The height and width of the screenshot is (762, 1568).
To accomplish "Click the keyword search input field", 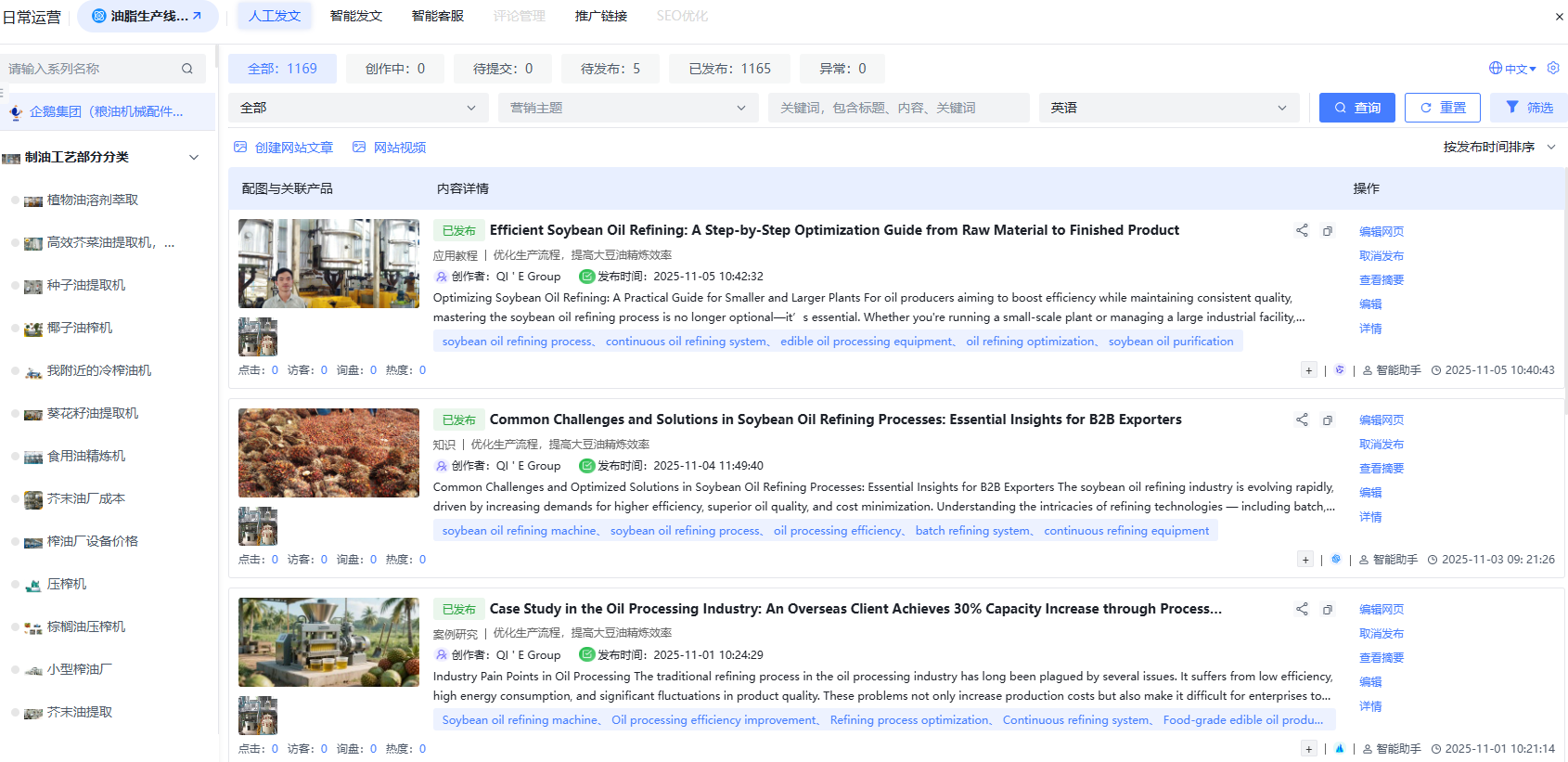I will pyautogui.click(x=898, y=108).
